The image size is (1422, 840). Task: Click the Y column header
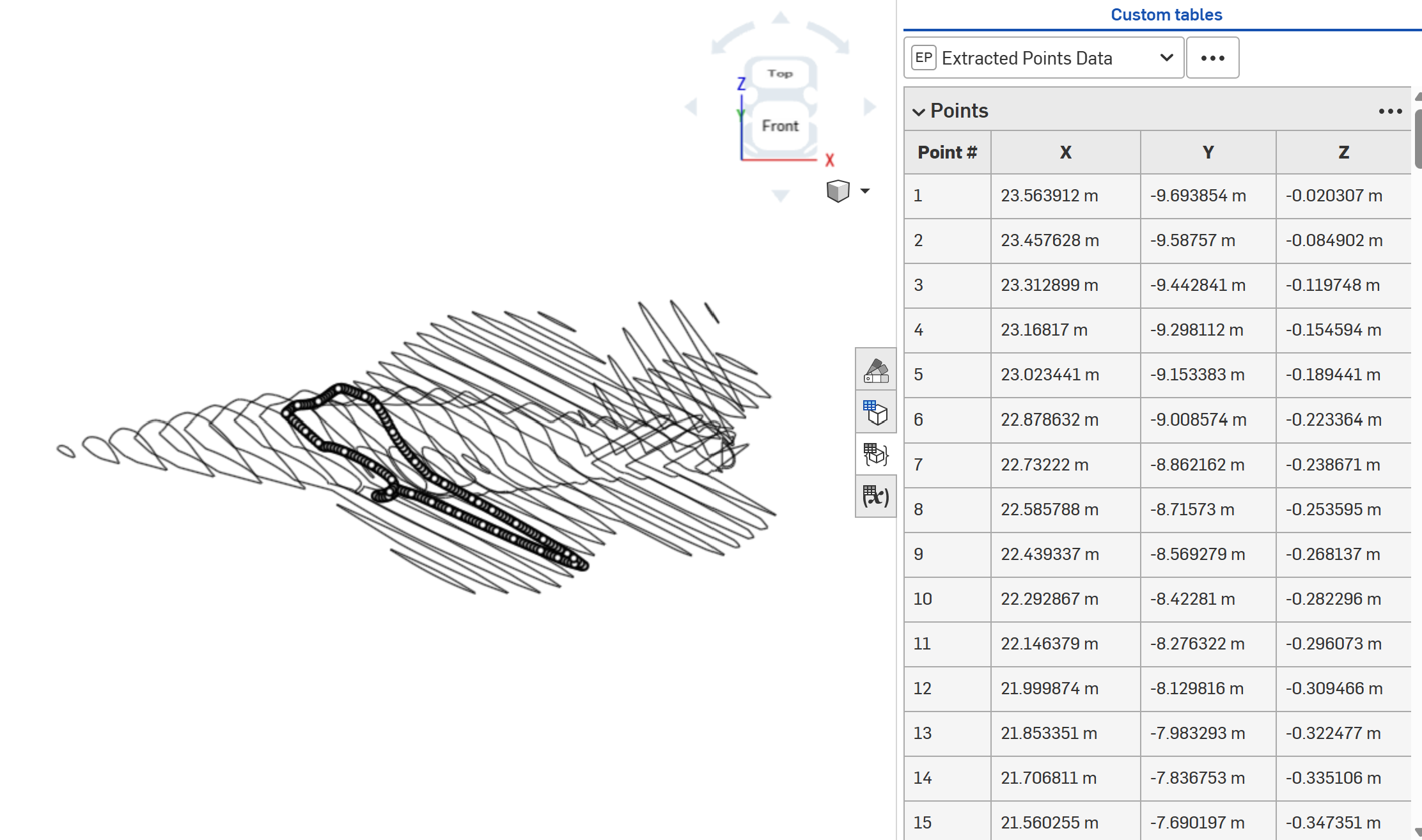pyautogui.click(x=1208, y=153)
